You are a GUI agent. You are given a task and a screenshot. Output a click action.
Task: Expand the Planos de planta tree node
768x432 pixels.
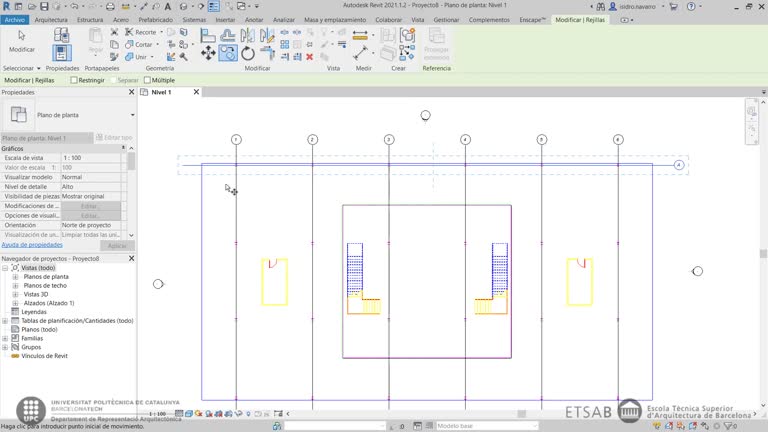point(15,277)
